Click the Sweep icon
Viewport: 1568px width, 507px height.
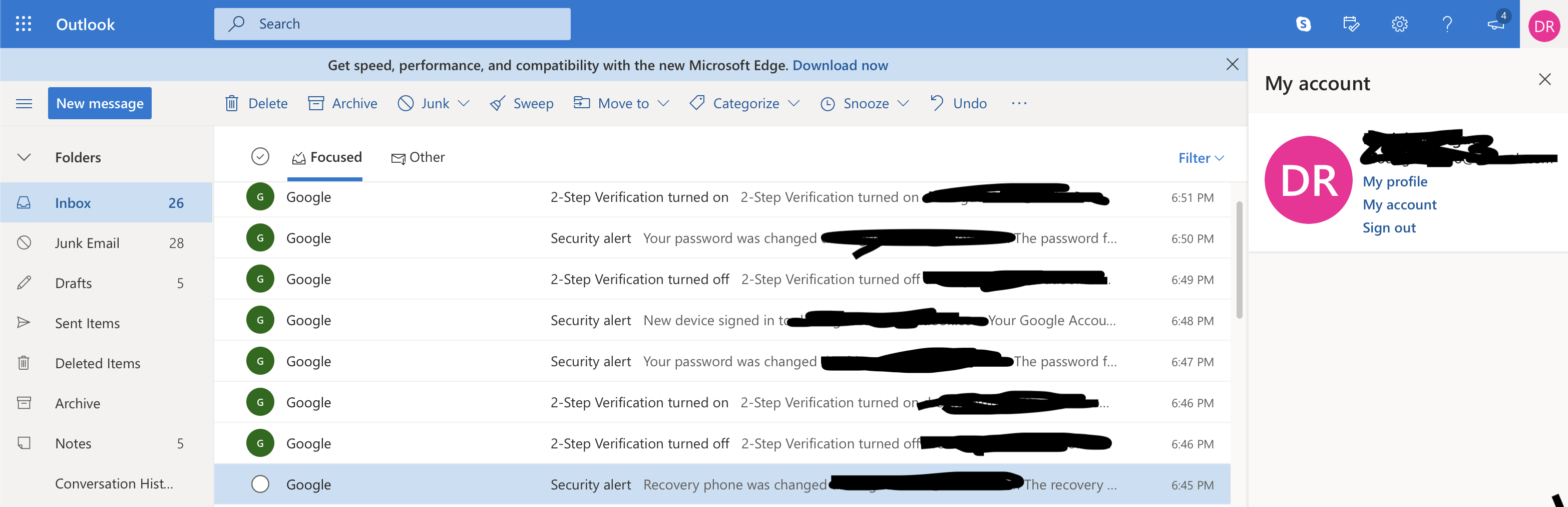498,103
